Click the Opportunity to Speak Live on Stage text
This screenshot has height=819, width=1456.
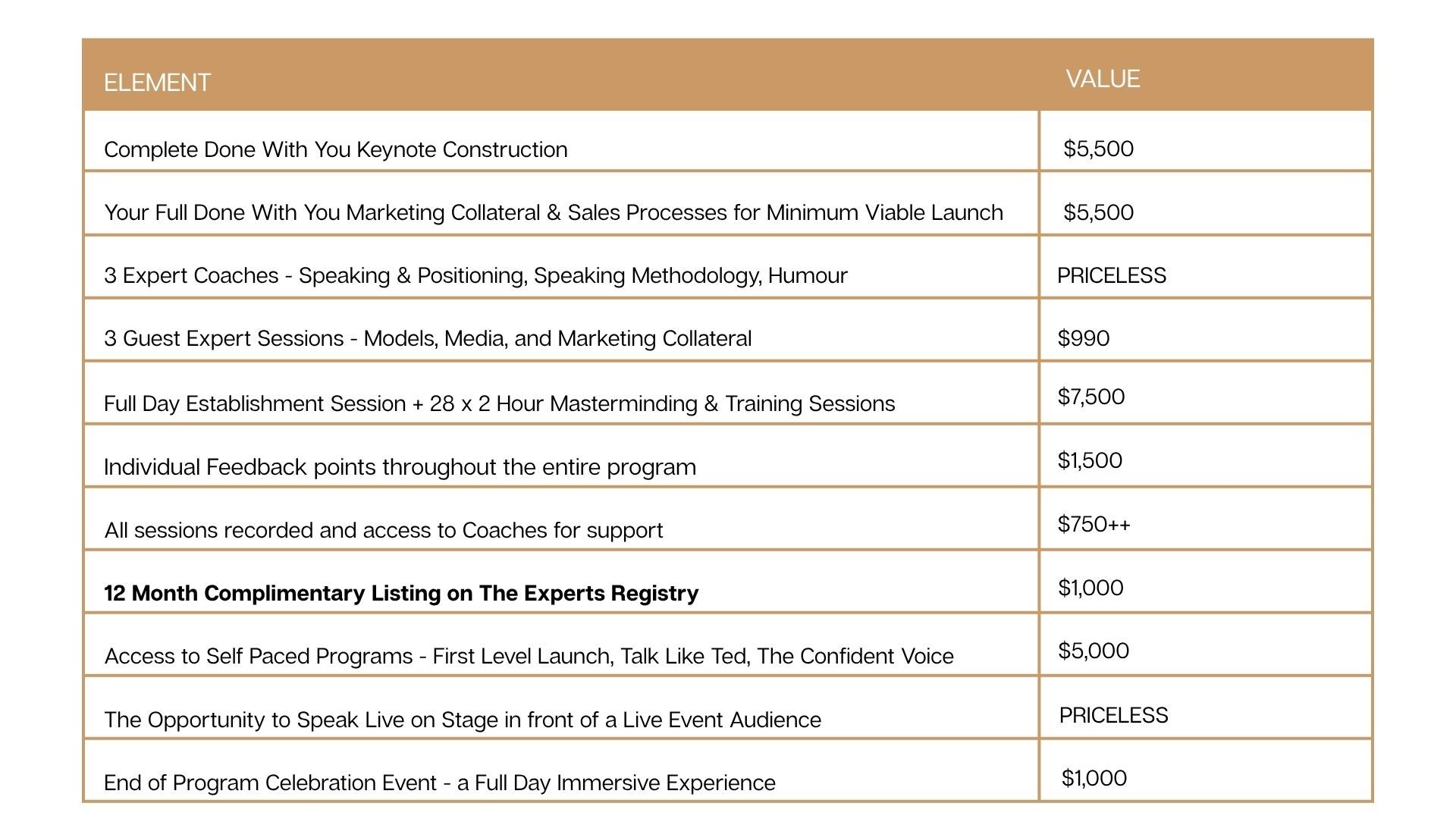click(x=462, y=720)
